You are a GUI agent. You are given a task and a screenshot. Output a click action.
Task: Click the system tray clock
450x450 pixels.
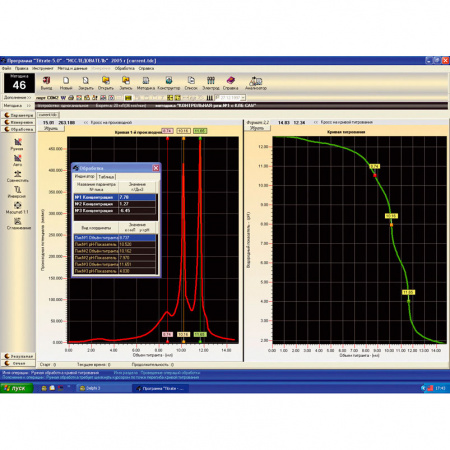[440, 388]
